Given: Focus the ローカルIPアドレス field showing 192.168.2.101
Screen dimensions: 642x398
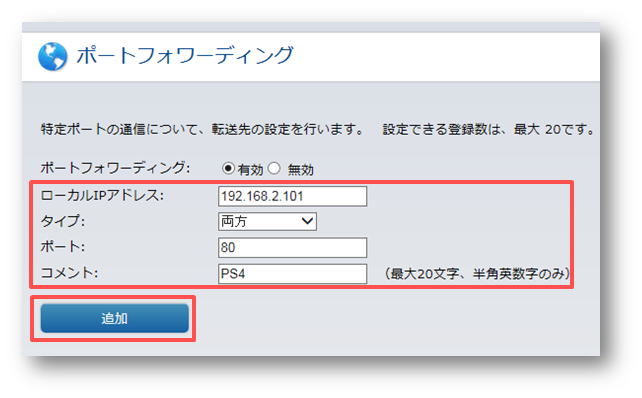Looking at the screenshot, I should tap(292, 196).
